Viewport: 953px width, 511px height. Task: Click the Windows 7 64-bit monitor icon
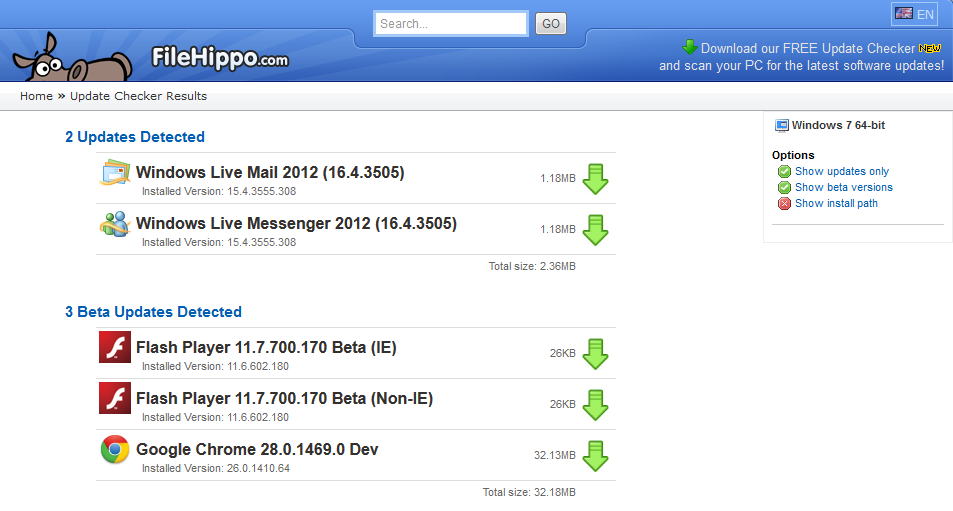(x=782, y=126)
